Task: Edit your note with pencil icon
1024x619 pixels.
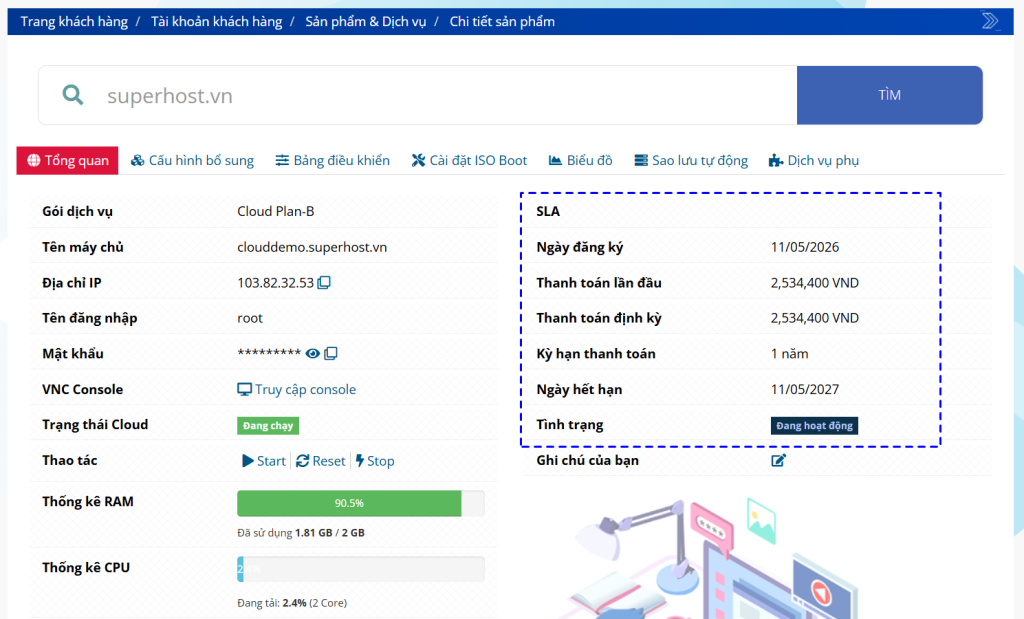Action: pyautogui.click(x=778, y=460)
